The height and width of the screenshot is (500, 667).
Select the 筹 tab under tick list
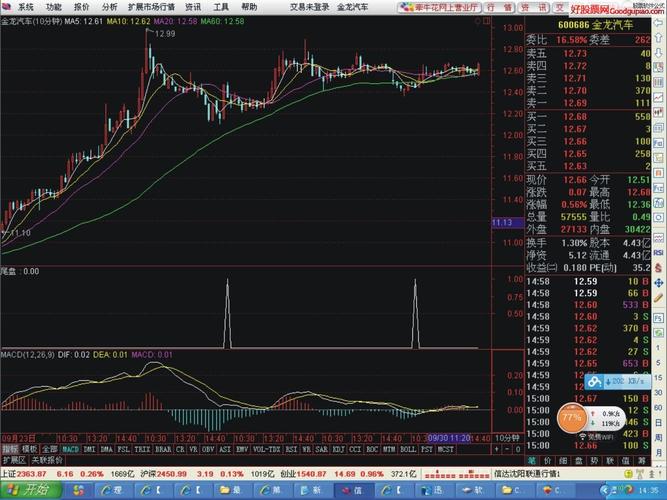click(641, 460)
